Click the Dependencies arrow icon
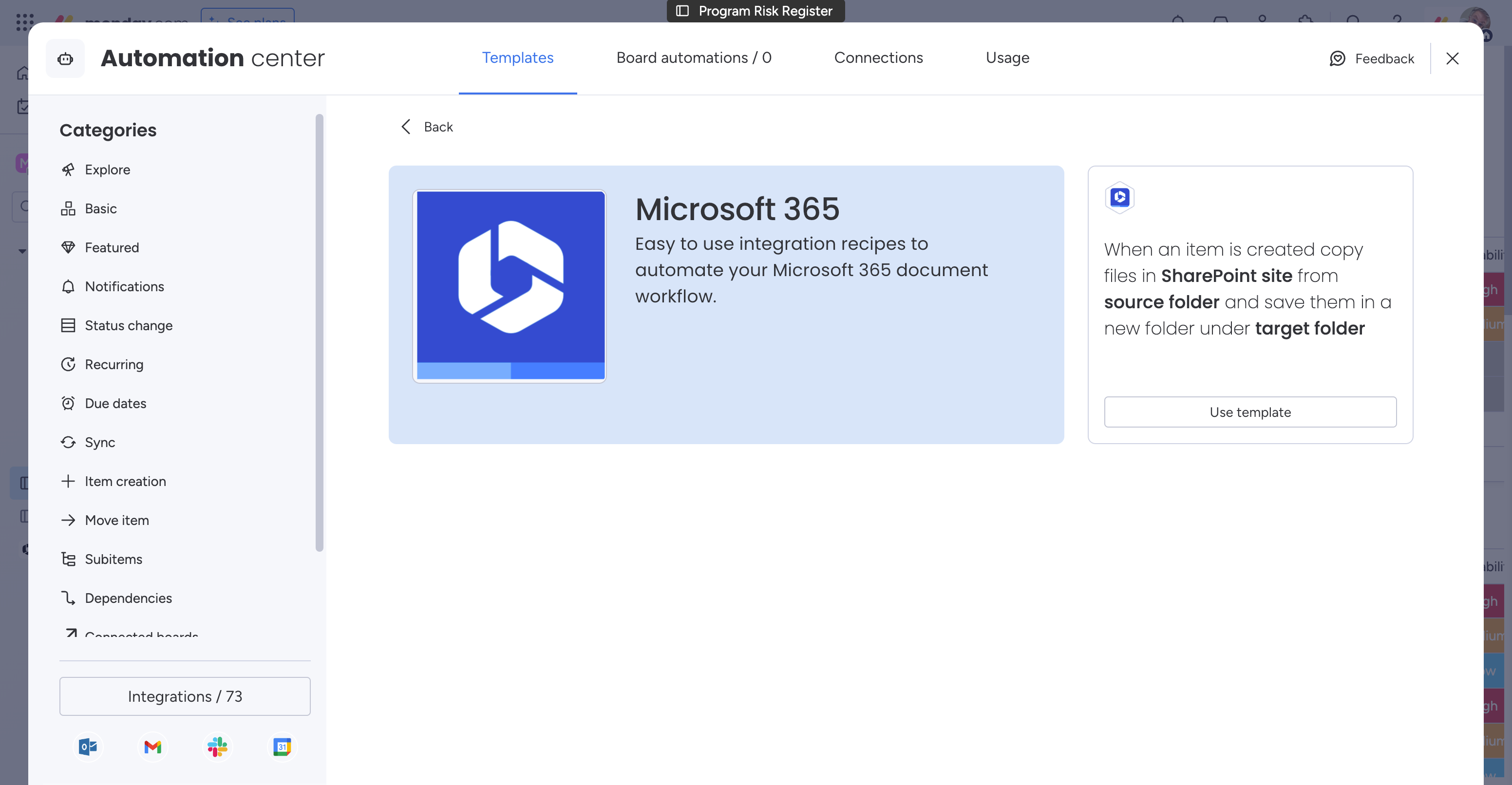The image size is (1512, 785). tap(68, 598)
